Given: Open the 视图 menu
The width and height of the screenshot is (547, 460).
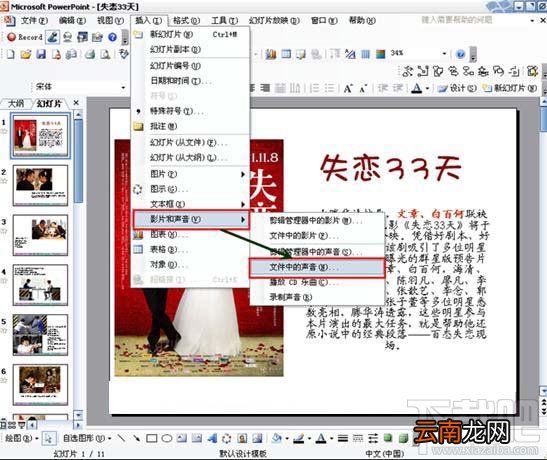Looking at the screenshot, I should (110, 21).
